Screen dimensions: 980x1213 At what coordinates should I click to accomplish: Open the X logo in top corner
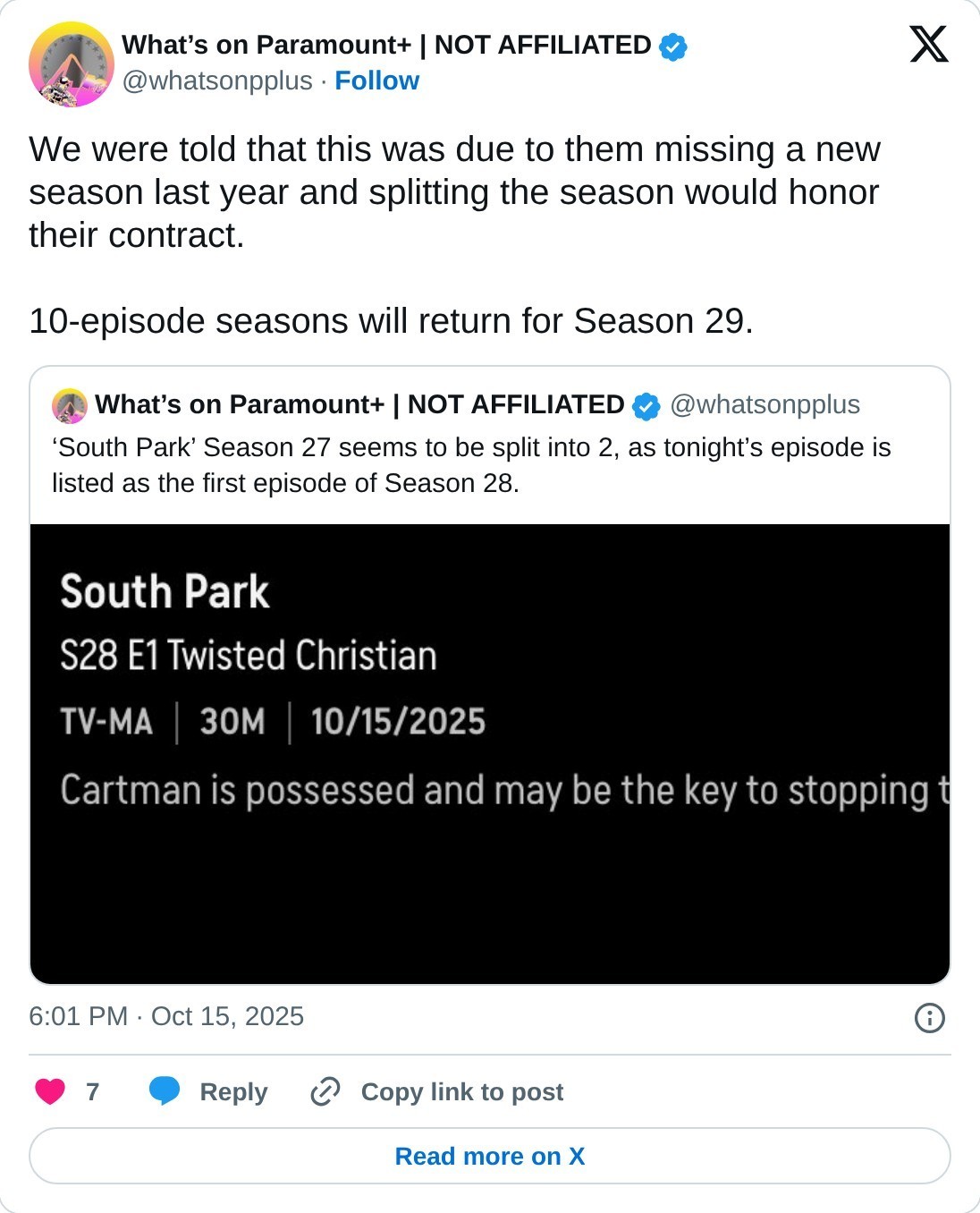[x=929, y=44]
